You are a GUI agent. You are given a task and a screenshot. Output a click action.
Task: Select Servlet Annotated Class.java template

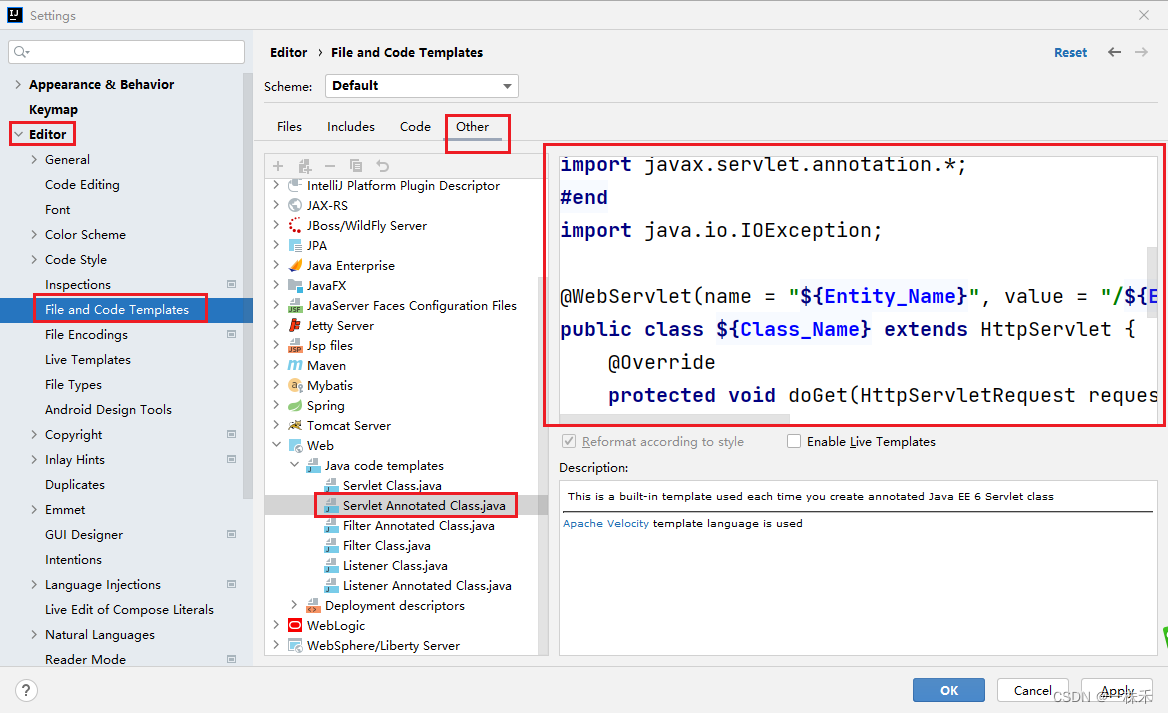(424, 505)
